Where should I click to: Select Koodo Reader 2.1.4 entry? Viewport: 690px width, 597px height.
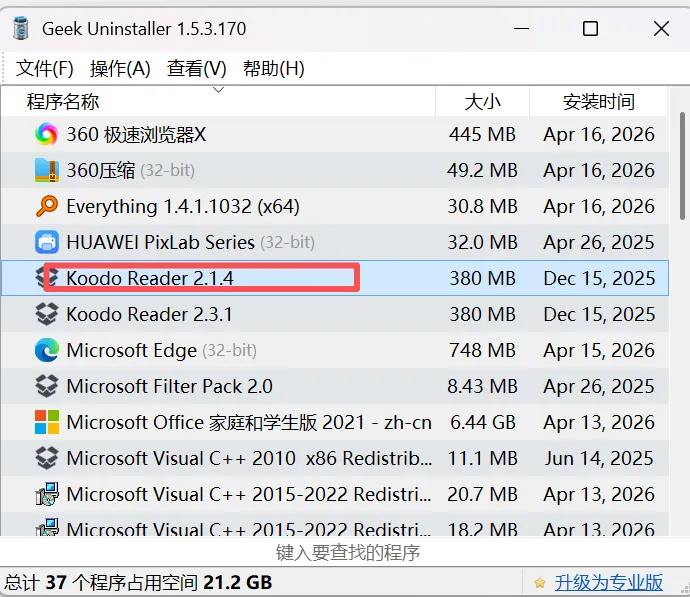(335, 278)
